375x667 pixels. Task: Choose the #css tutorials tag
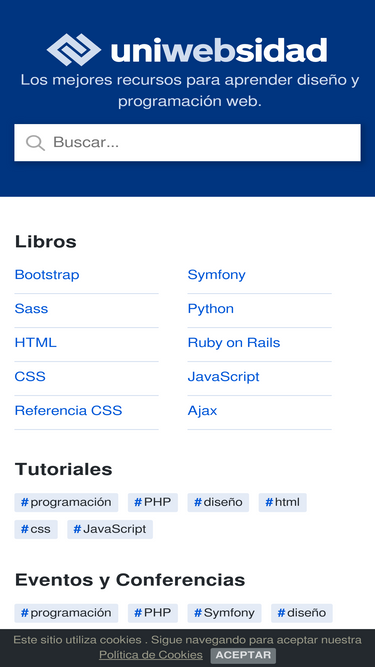36,529
